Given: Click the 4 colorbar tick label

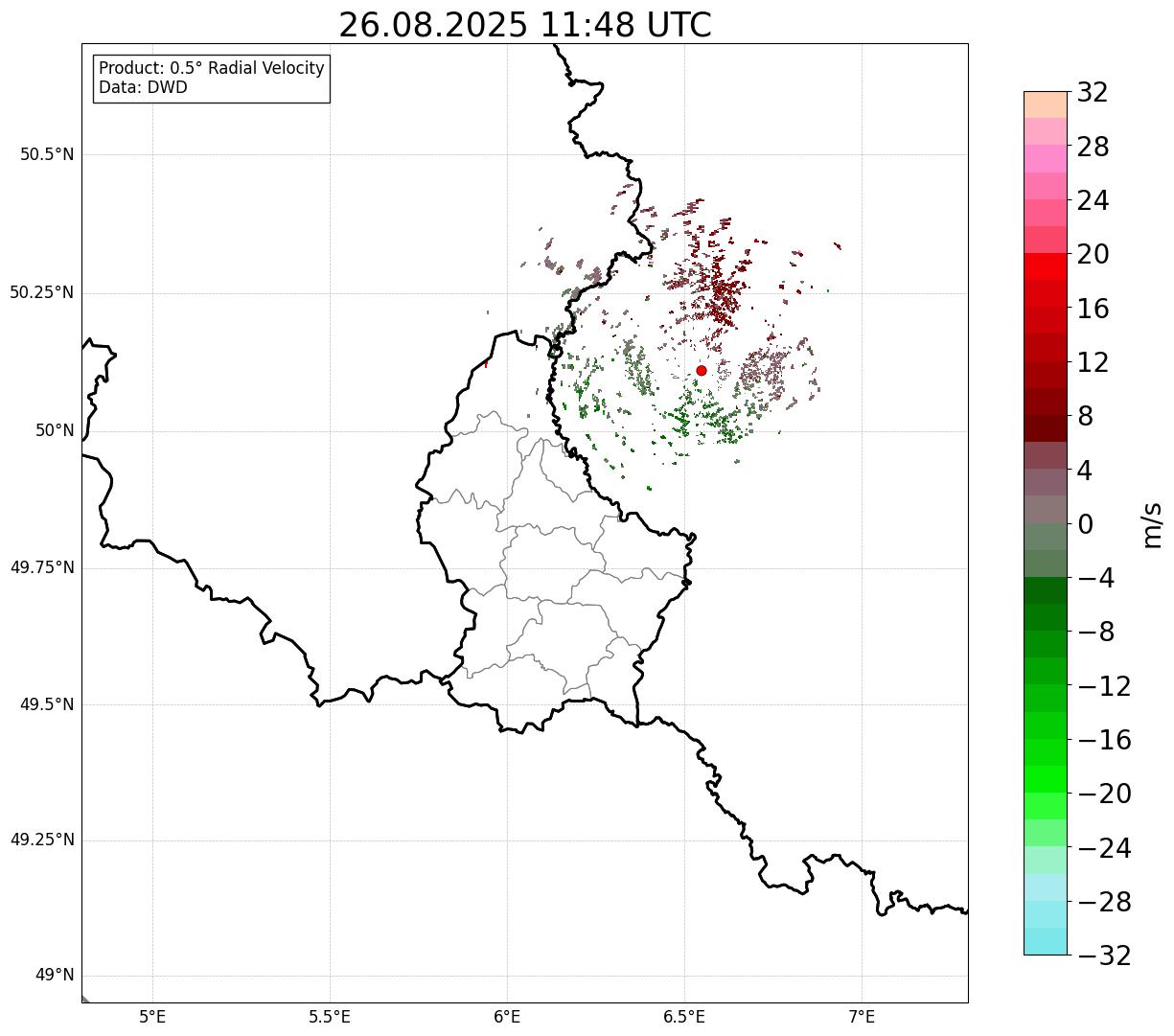Looking at the screenshot, I should click(1085, 471).
